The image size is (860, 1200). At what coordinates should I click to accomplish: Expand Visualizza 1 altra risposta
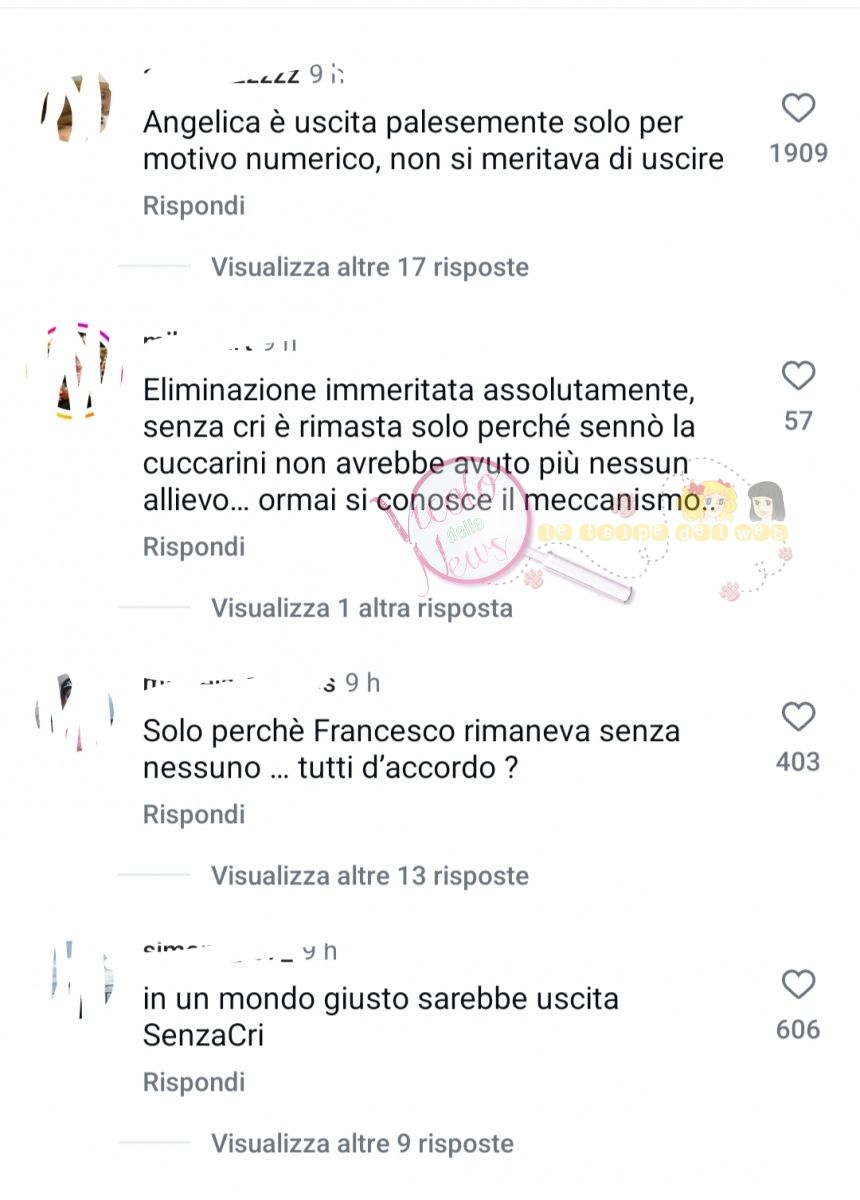coord(362,608)
